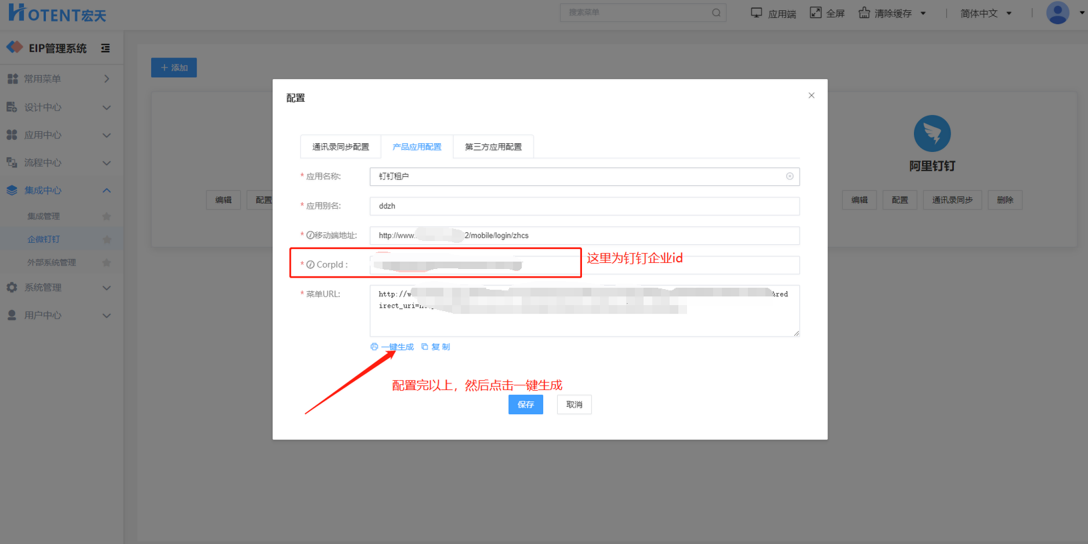Expand the 设计中心 menu
1088x544 pixels.
pyautogui.click(x=62, y=108)
